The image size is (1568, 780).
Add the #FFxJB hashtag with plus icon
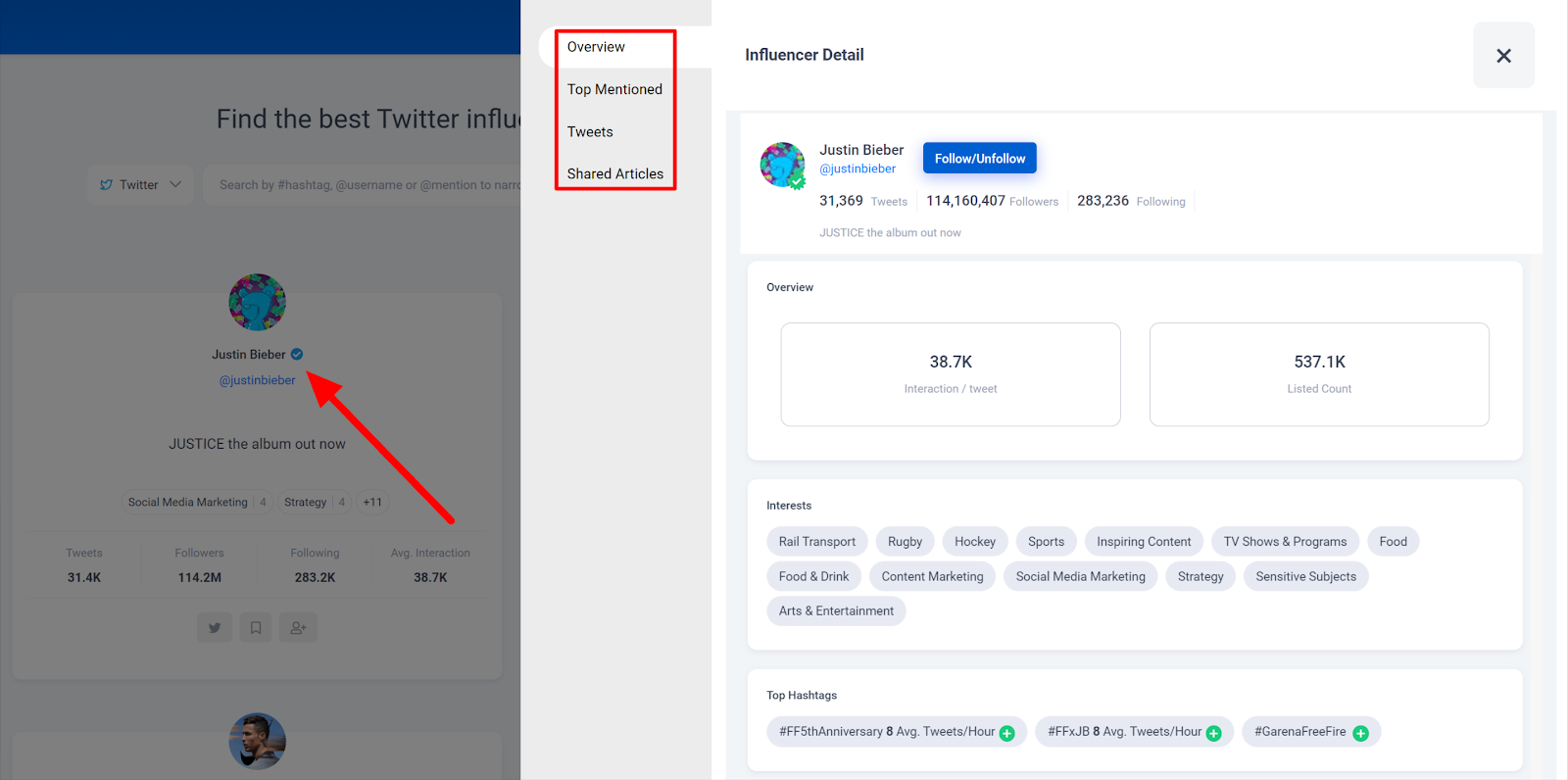(x=1213, y=733)
